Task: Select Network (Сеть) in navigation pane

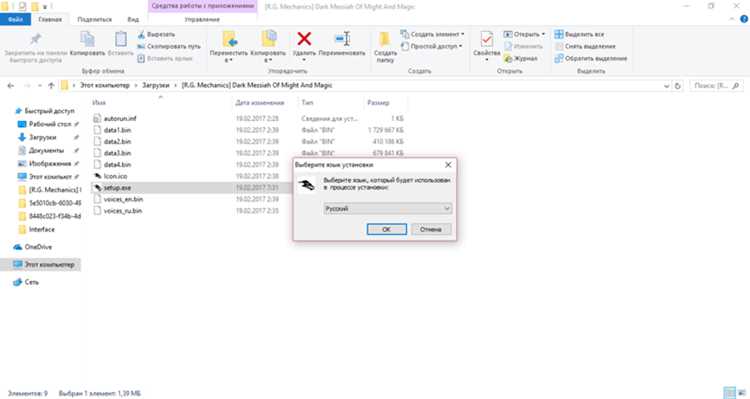Action: tap(26, 282)
